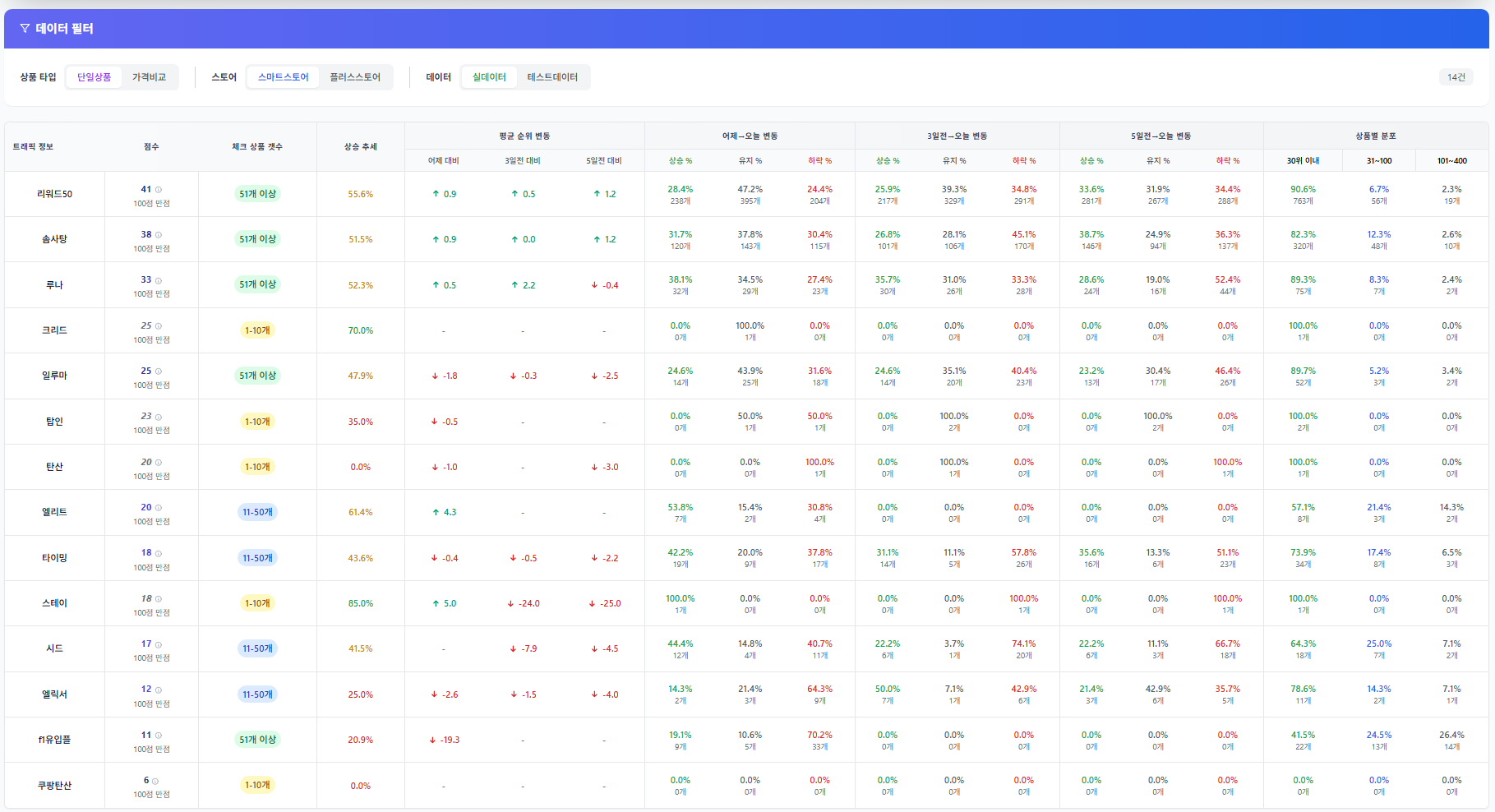Click the 31~100 column header

(1379, 161)
